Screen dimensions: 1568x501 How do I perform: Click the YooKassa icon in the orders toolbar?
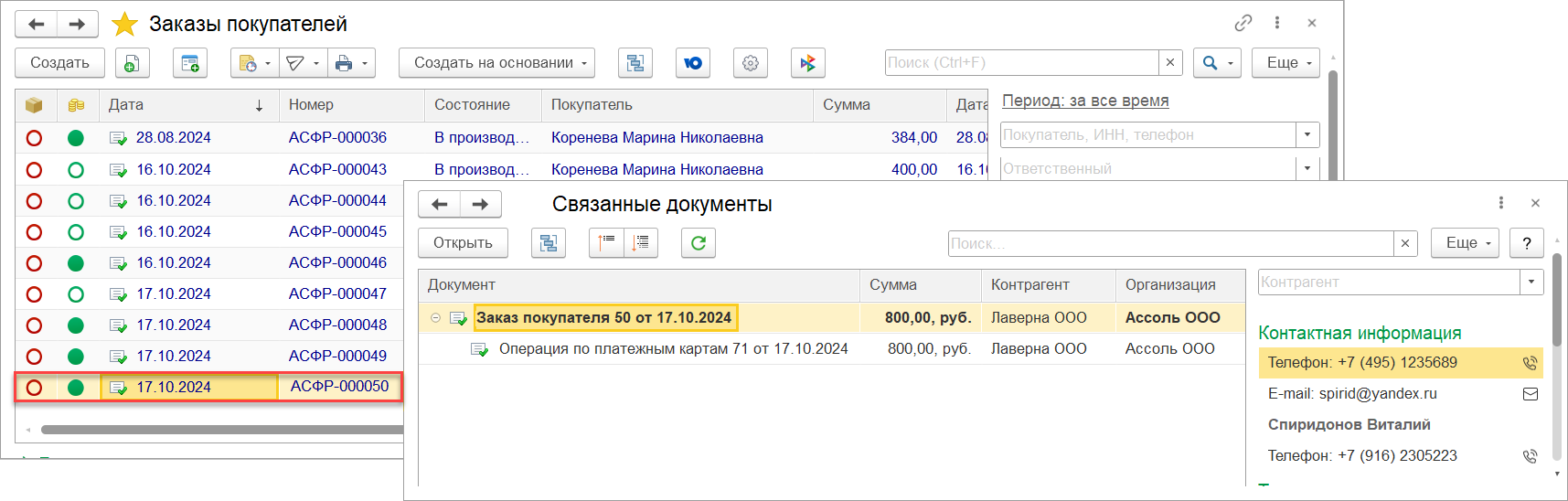coord(693,63)
